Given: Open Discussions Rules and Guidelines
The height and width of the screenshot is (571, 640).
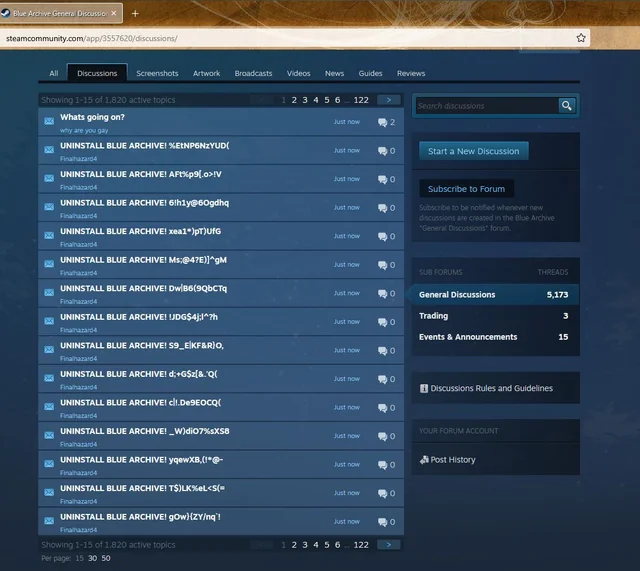Looking at the screenshot, I should coord(491,388).
